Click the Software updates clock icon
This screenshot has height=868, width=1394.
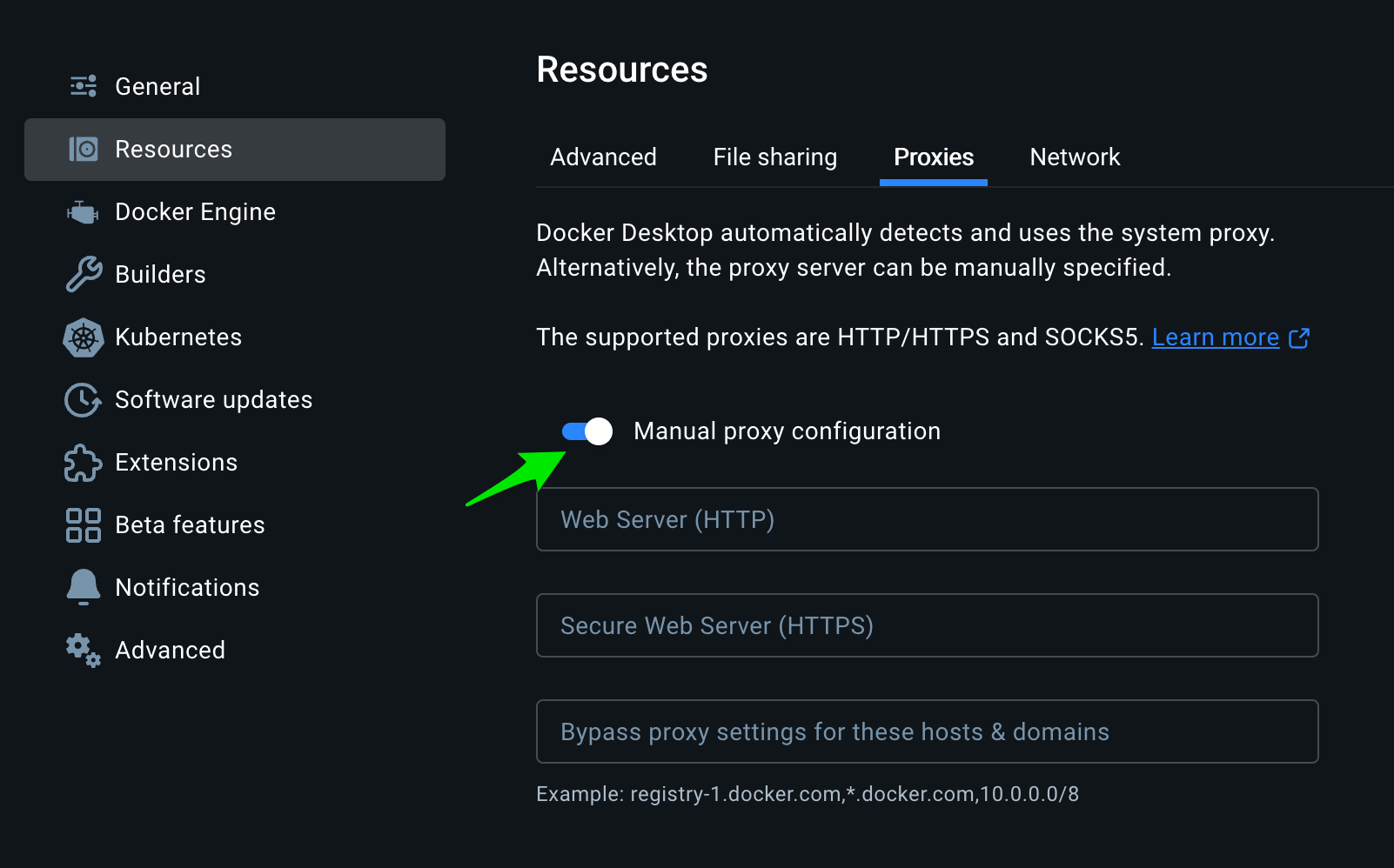[84, 399]
